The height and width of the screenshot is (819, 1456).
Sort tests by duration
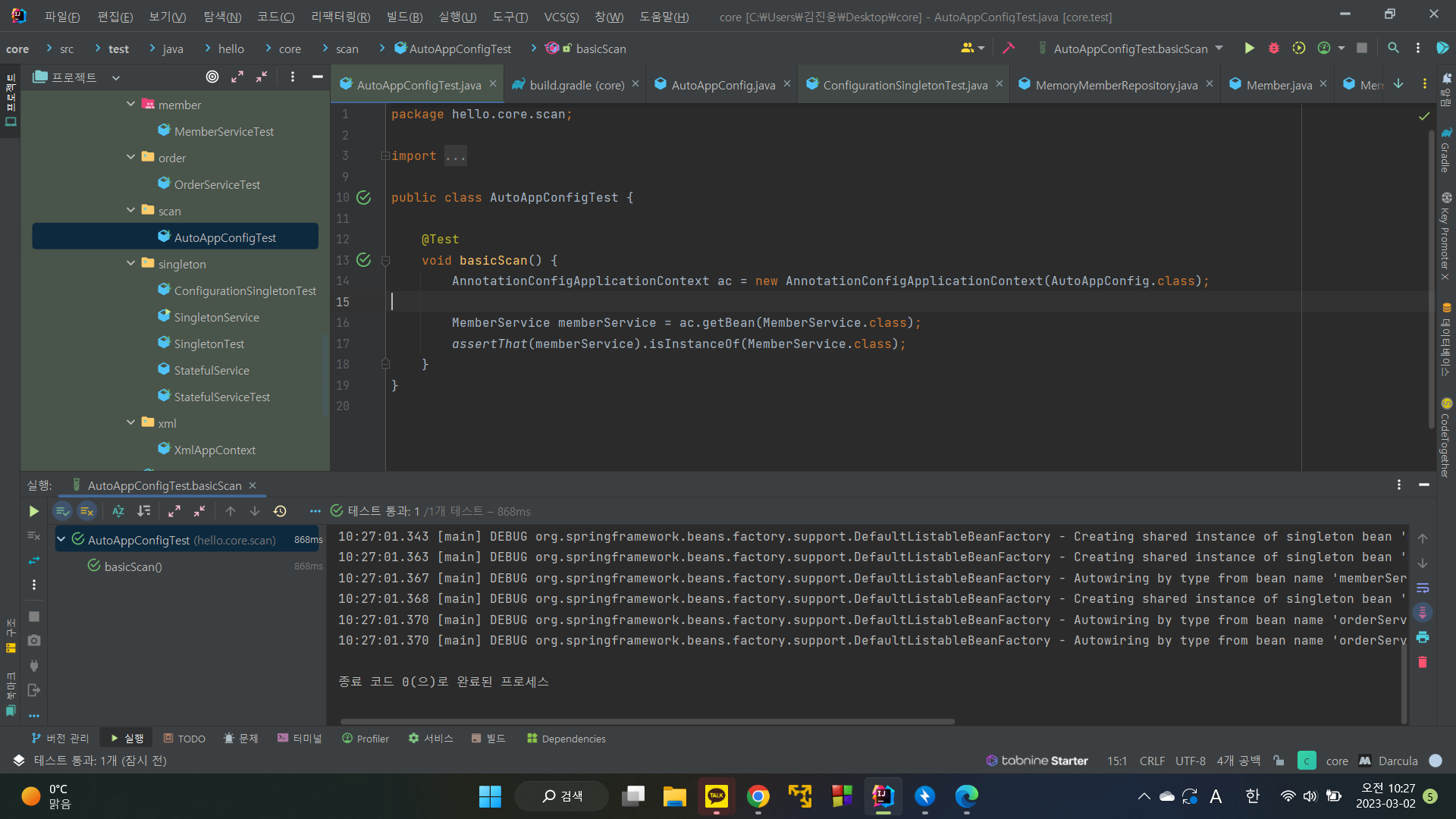pyautogui.click(x=143, y=511)
